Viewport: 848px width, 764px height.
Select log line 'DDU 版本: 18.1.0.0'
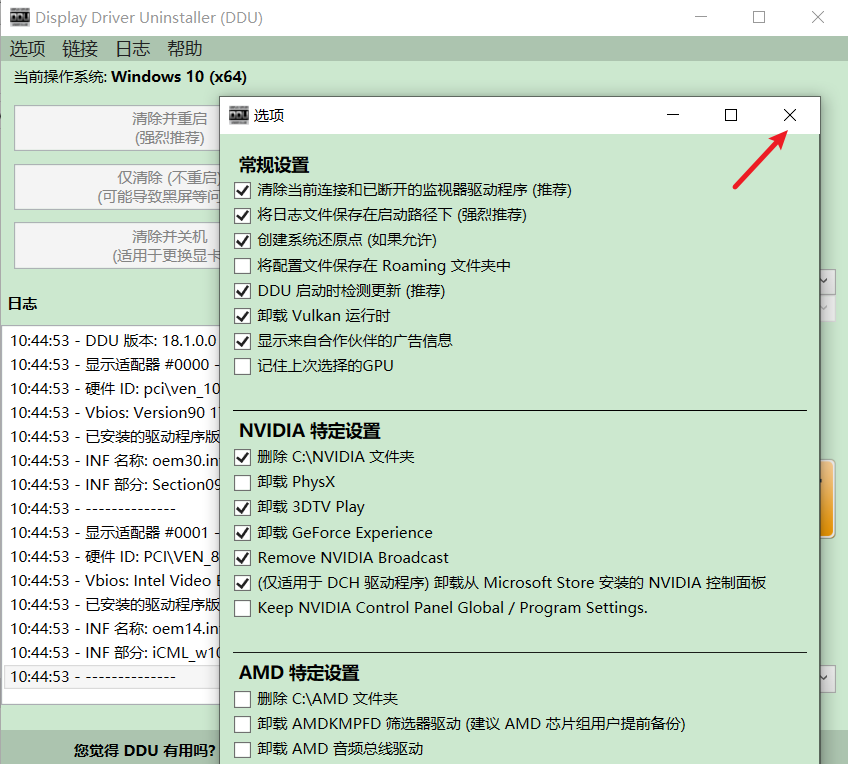point(112,341)
